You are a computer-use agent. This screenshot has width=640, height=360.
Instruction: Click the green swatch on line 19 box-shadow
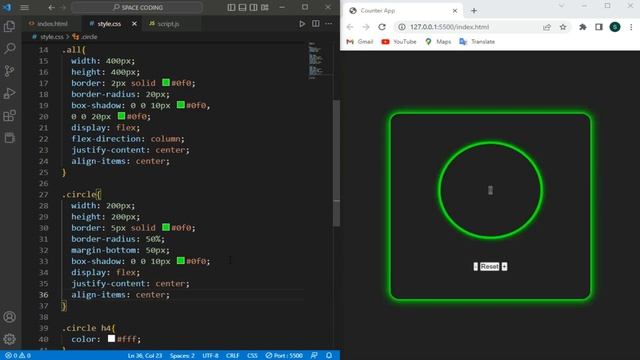181,105
